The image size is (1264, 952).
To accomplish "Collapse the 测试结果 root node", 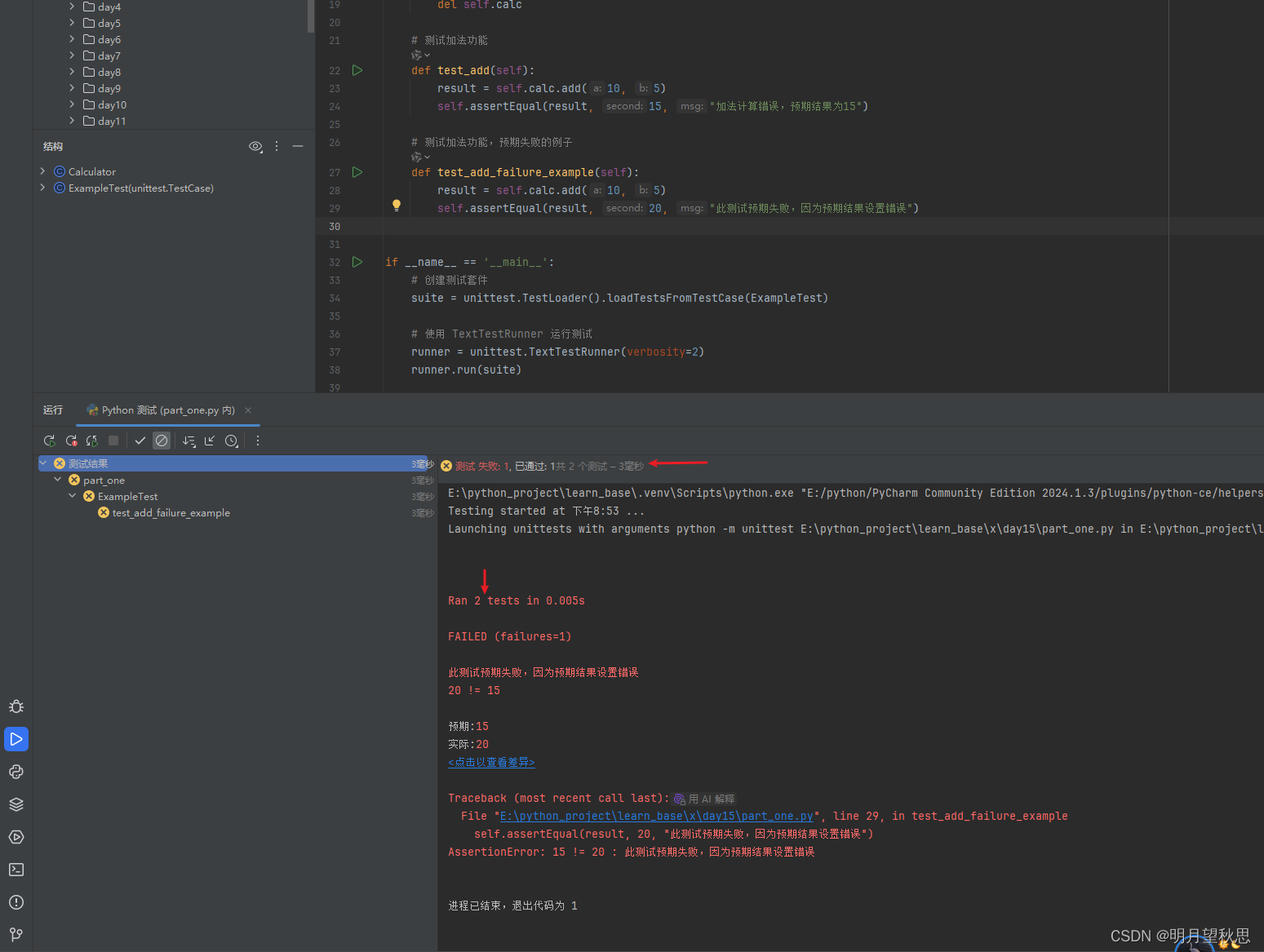I will [43, 463].
